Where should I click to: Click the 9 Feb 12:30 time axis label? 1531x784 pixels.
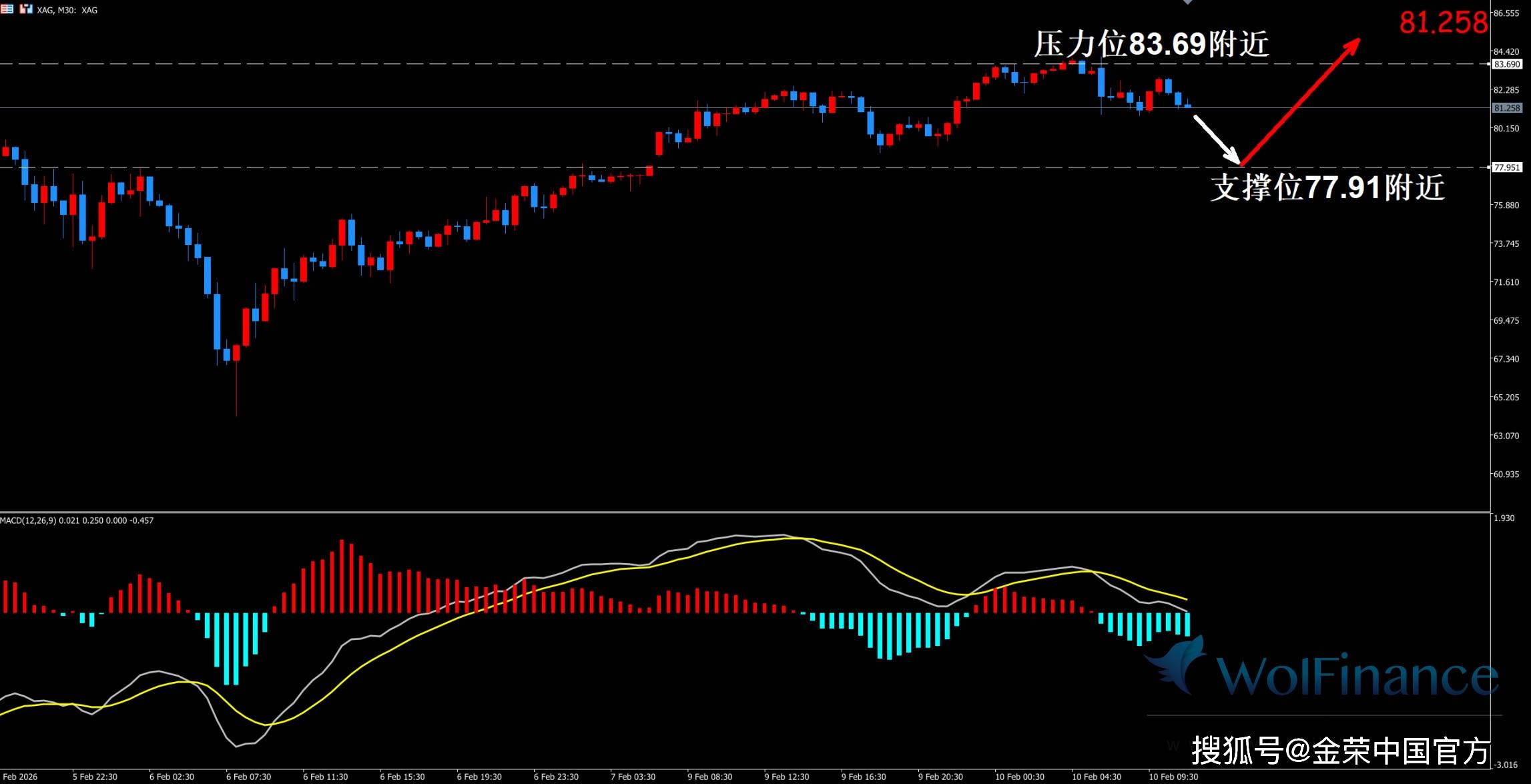786,777
